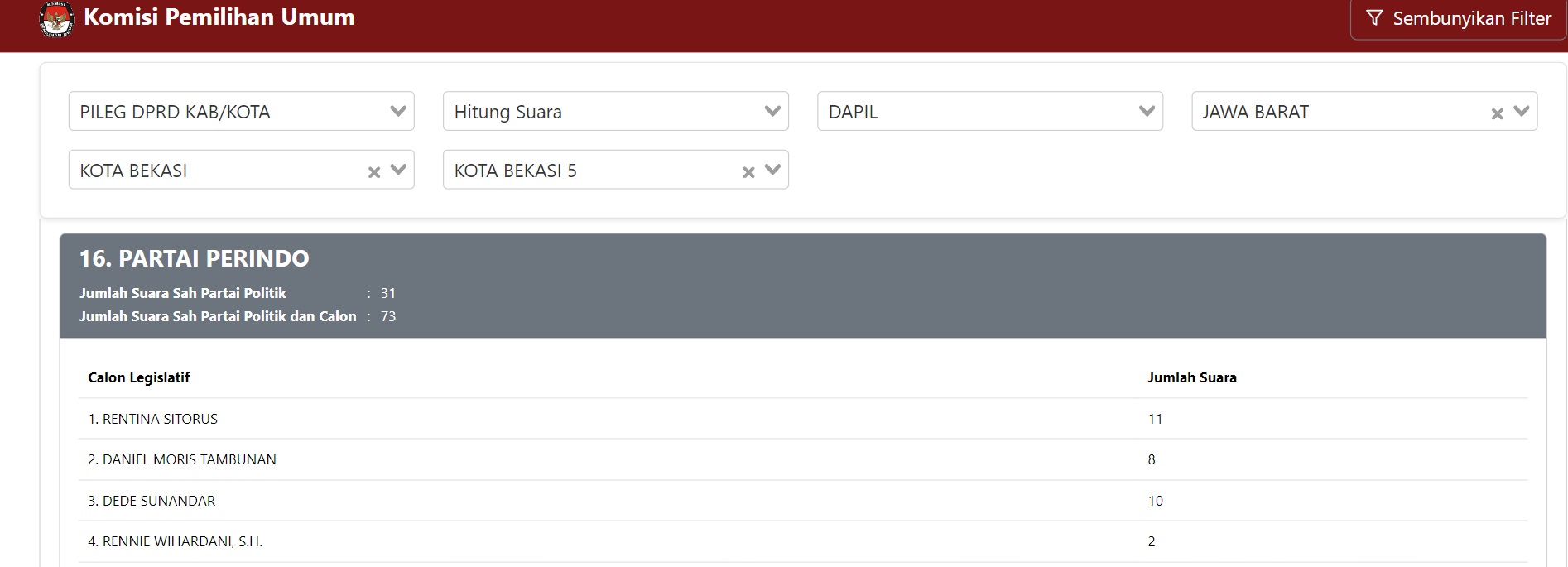This screenshot has height=567, width=1568.
Task: Clear the KOTA BEKASI 5 selection
Action: [748, 172]
